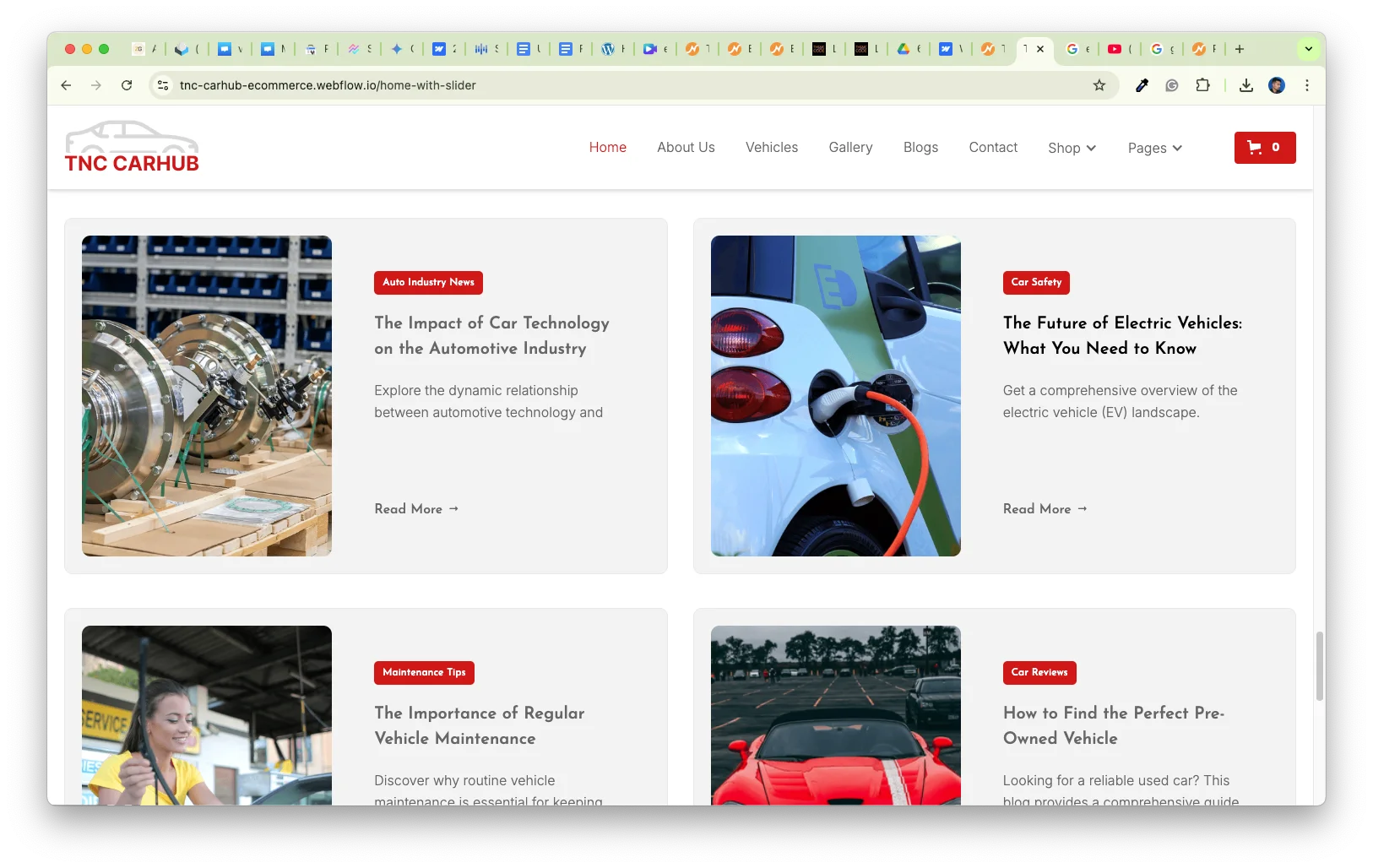Go to the About Us page
1373x868 pixels.
click(x=686, y=147)
